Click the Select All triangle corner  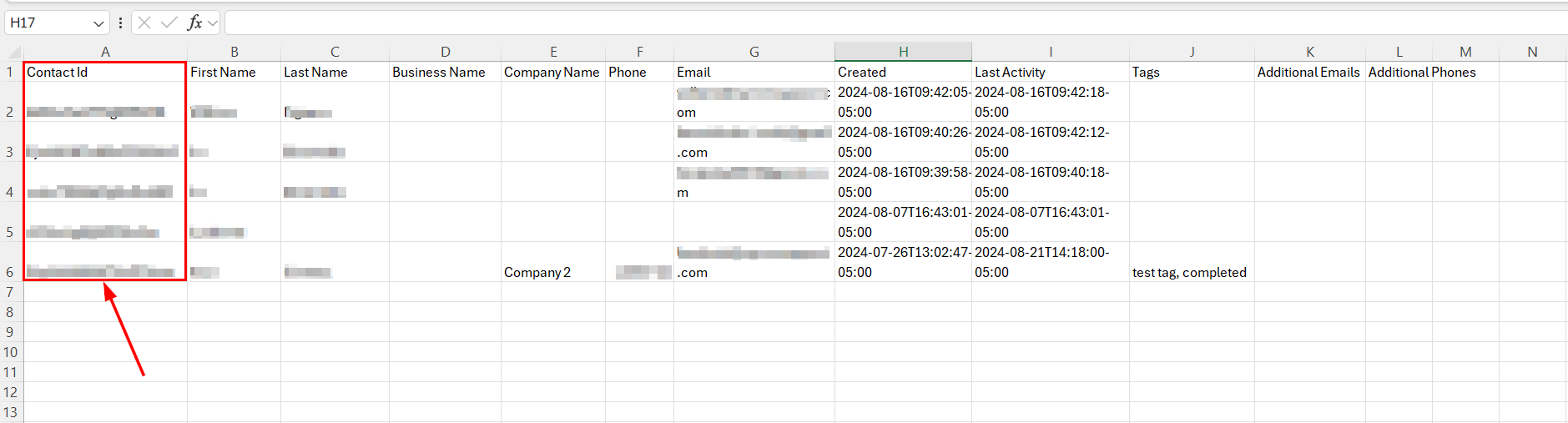12,52
